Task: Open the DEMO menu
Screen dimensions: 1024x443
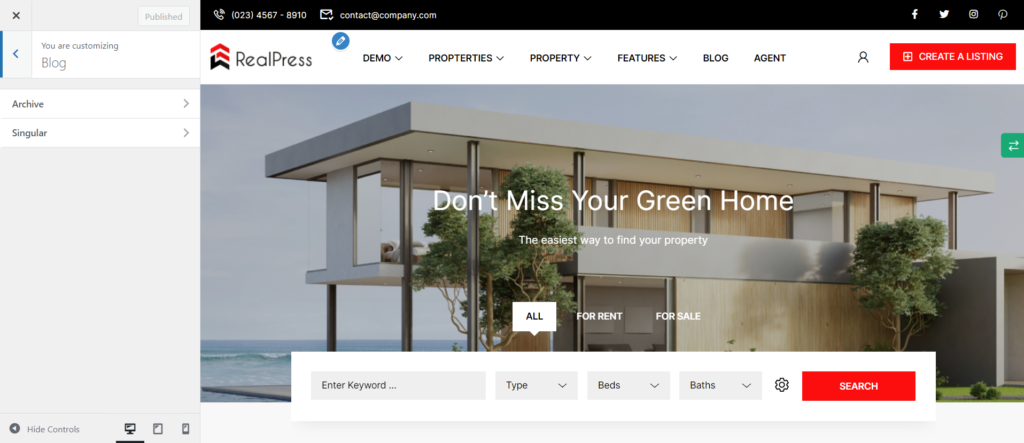Action: pos(383,58)
